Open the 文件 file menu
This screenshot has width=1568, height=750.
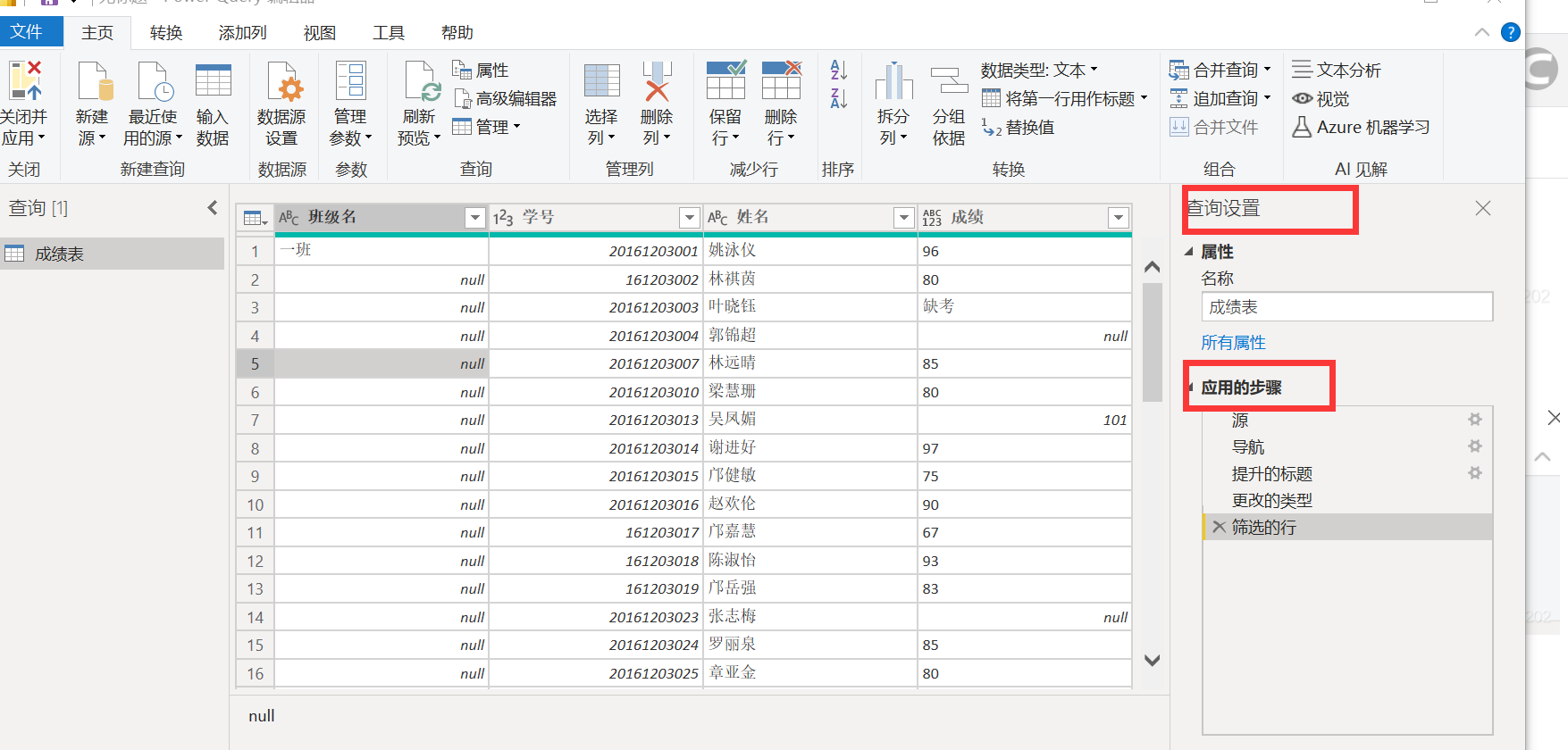point(31,31)
